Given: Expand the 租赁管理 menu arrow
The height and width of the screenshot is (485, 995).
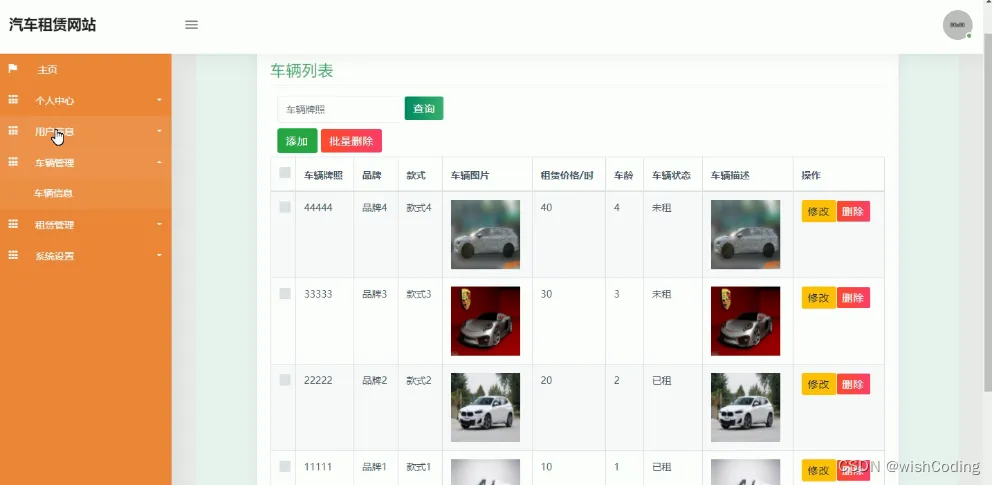Looking at the screenshot, I should (x=159, y=224).
